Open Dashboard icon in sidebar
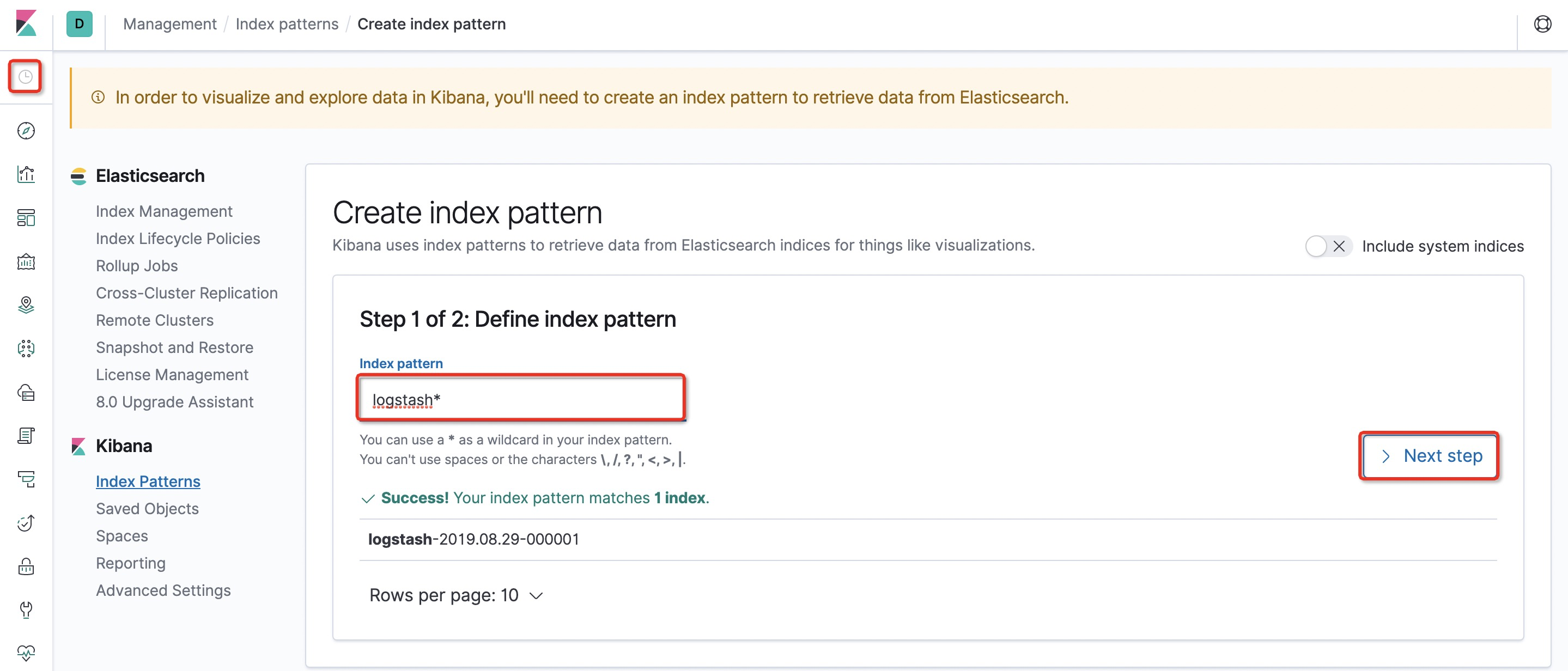This screenshot has width=1568, height=671. click(26, 218)
